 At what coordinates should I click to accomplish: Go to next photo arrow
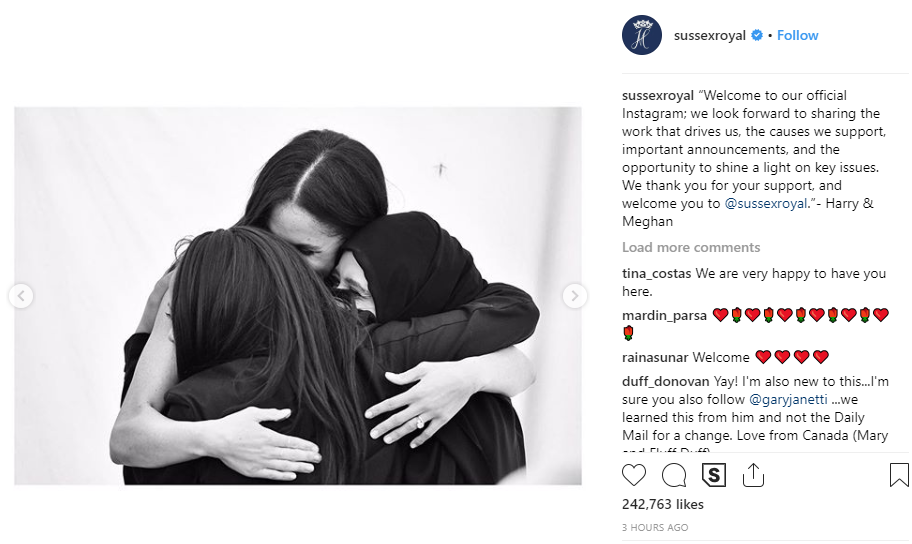(x=575, y=296)
